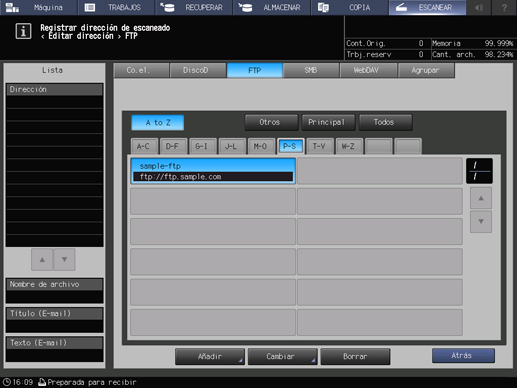Click the ftp://ftp.sample.com address text

(x=180, y=177)
